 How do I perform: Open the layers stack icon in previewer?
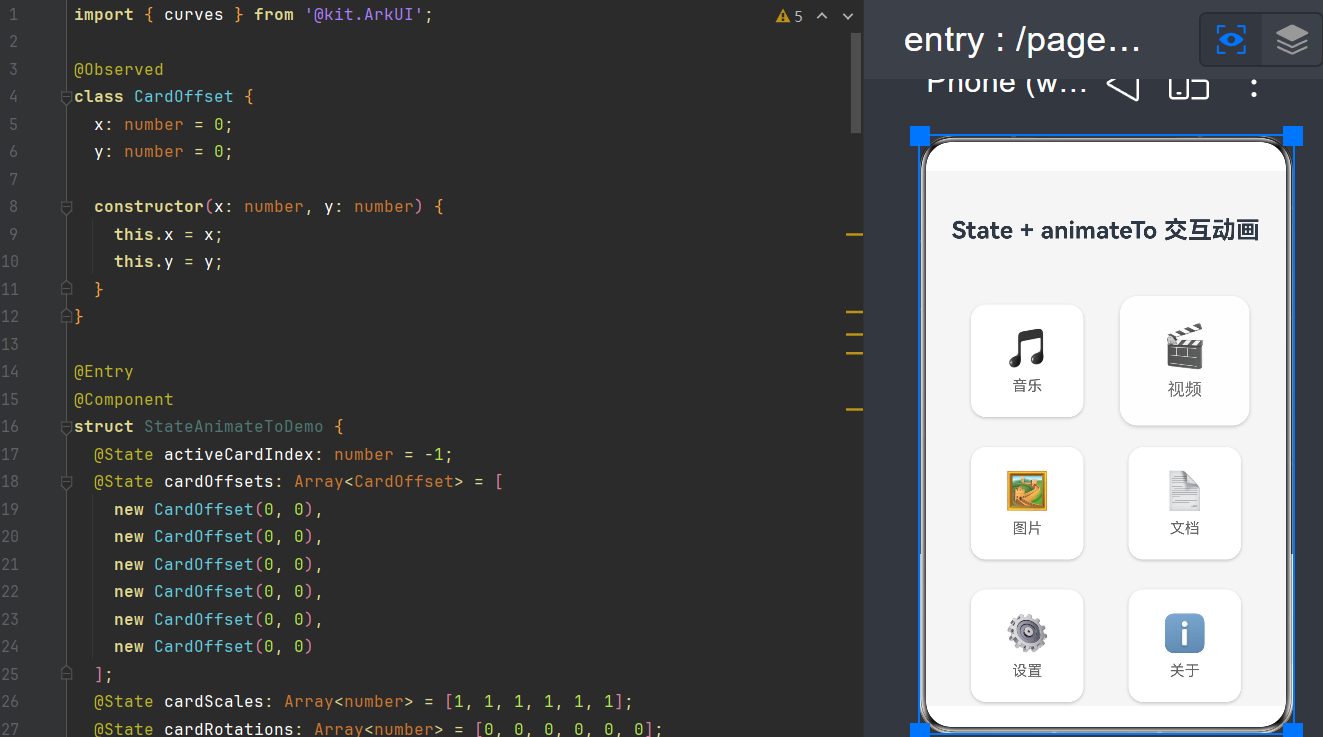(1292, 40)
